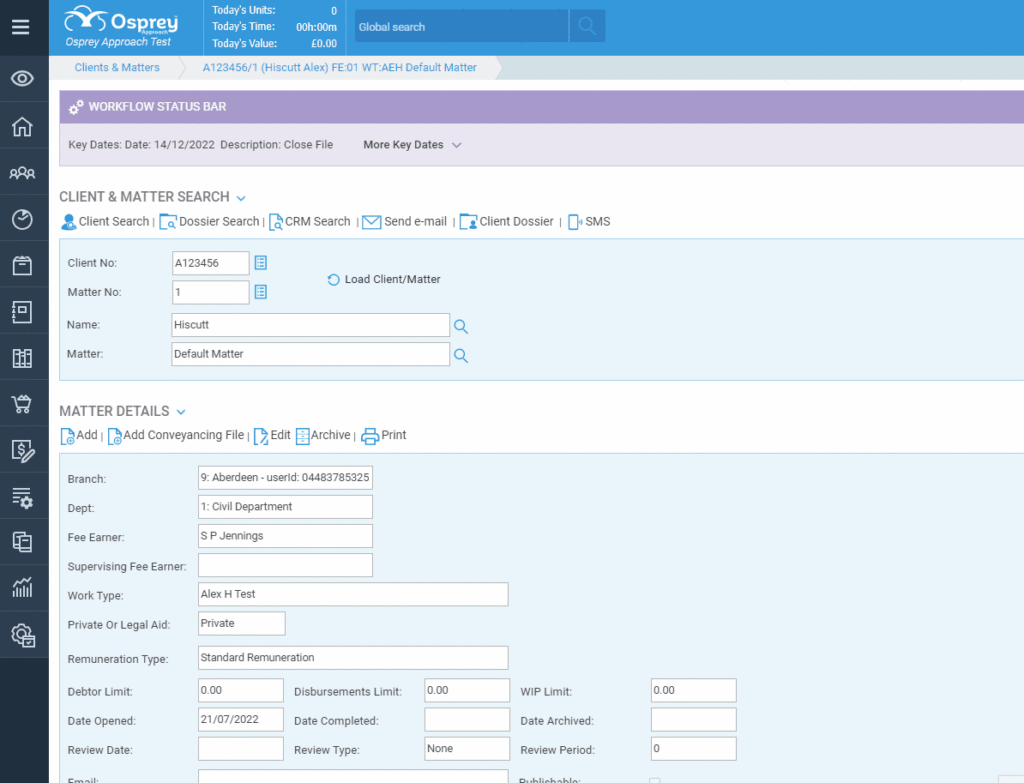
Task: Archive the matter
Action: (x=323, y=436)
